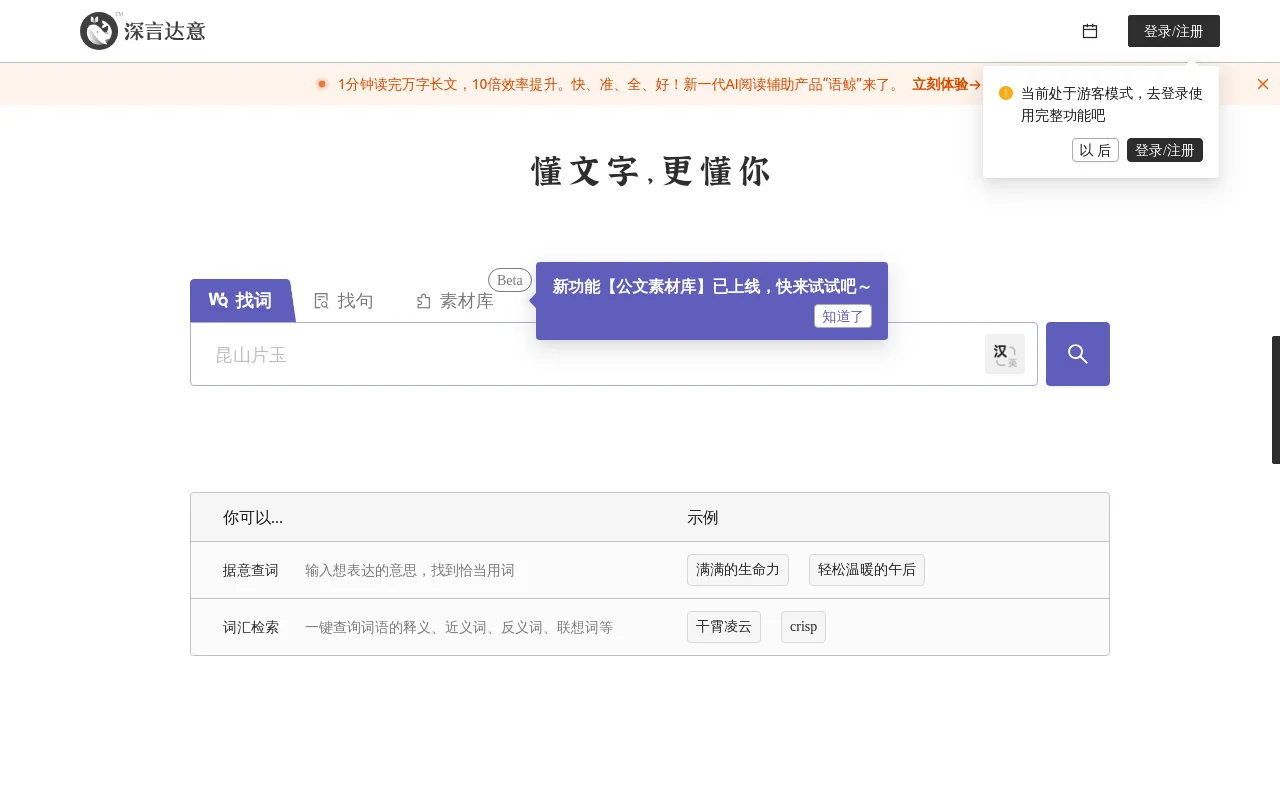Click the document icon beside 找句
The width and height of the screenshot is (1280, 800).
click(x=322, y=300)
